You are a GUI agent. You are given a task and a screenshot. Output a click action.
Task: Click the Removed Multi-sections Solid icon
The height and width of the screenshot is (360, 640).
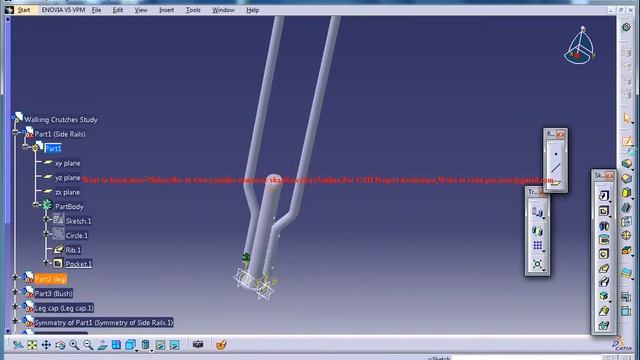coord(604,325)
